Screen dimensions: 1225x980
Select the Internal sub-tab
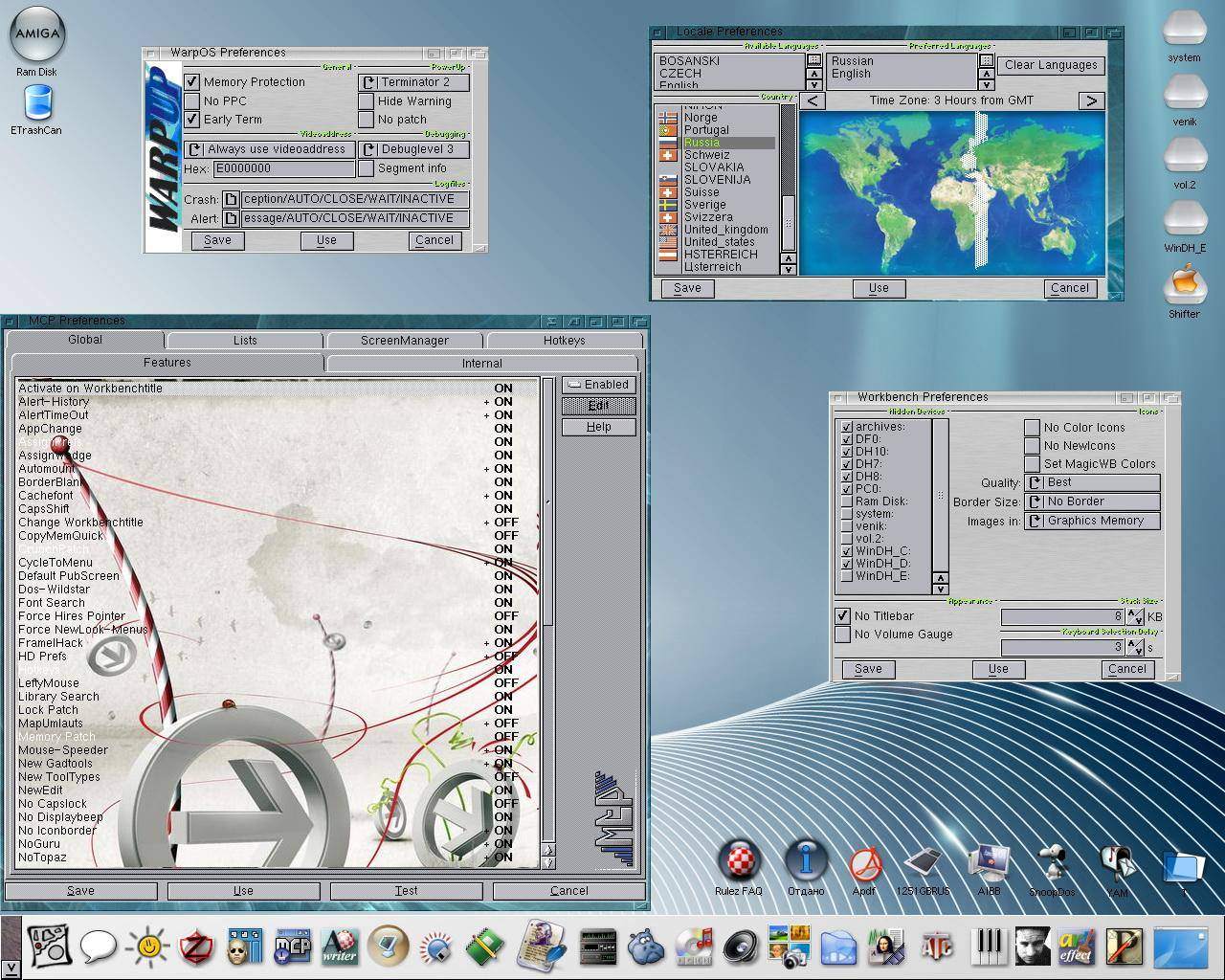click(x=482, y=364)
